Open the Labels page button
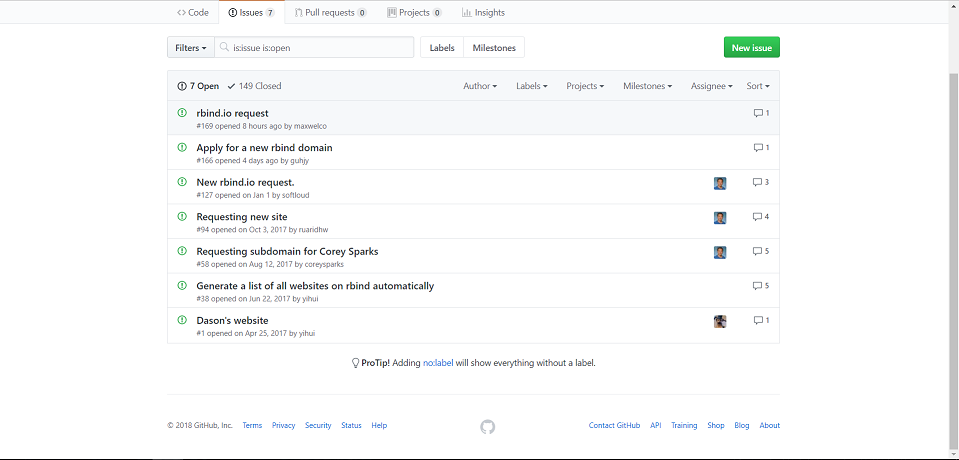Viewport: 959px width, 460px height. pyautogui.click(x=442, y=48)
